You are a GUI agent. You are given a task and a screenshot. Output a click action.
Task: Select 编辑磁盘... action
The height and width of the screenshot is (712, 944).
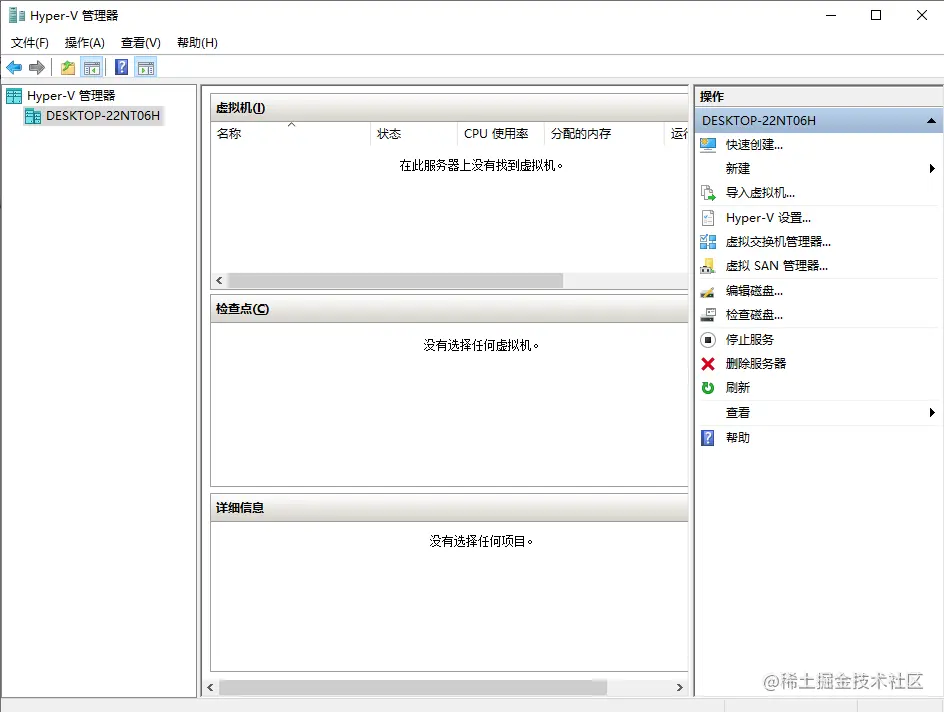(754, 291)
